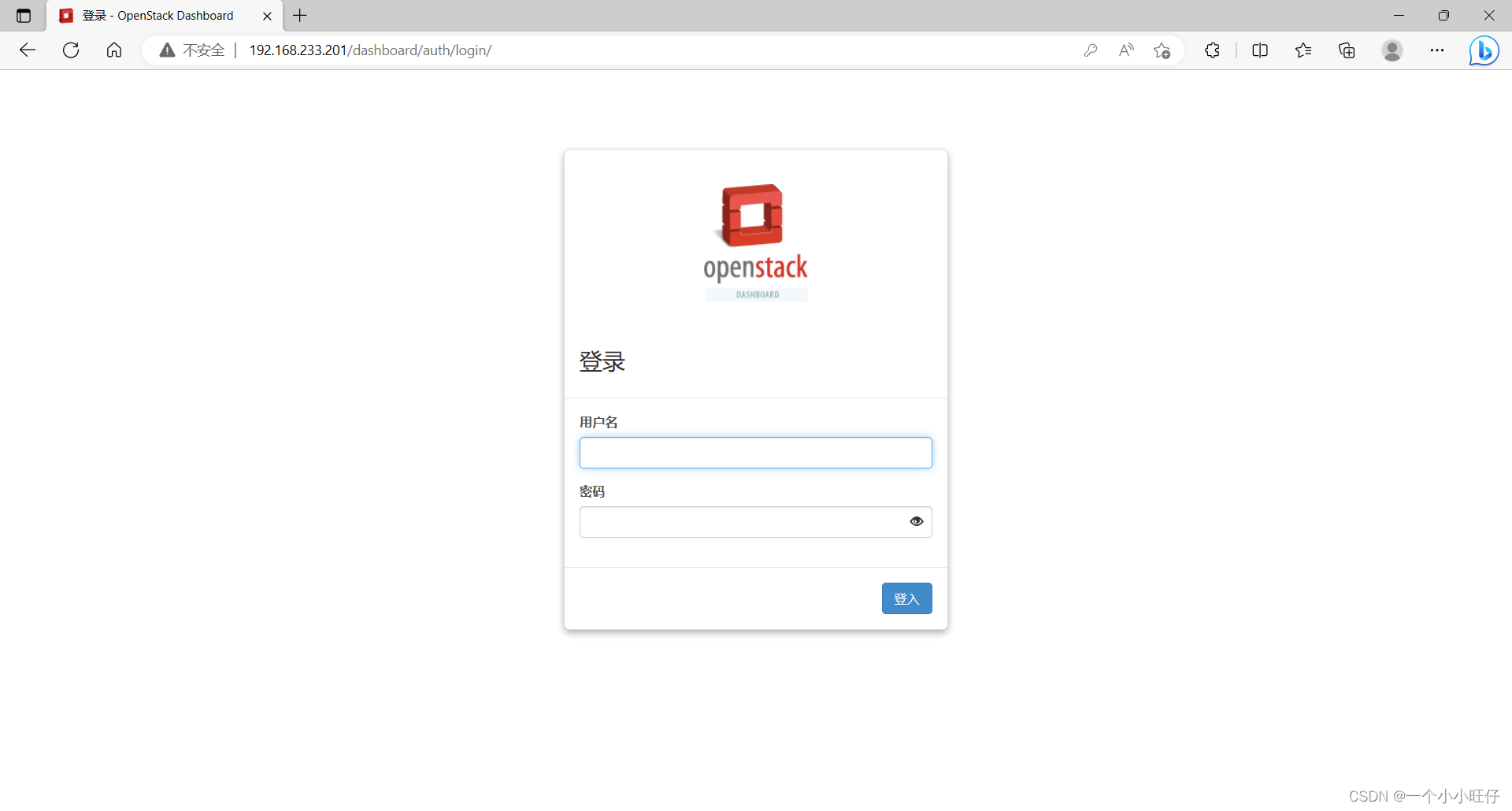Start read aloud from address bar
The width and height of the screenshot is (1512, 811).
coord(1126,50)
